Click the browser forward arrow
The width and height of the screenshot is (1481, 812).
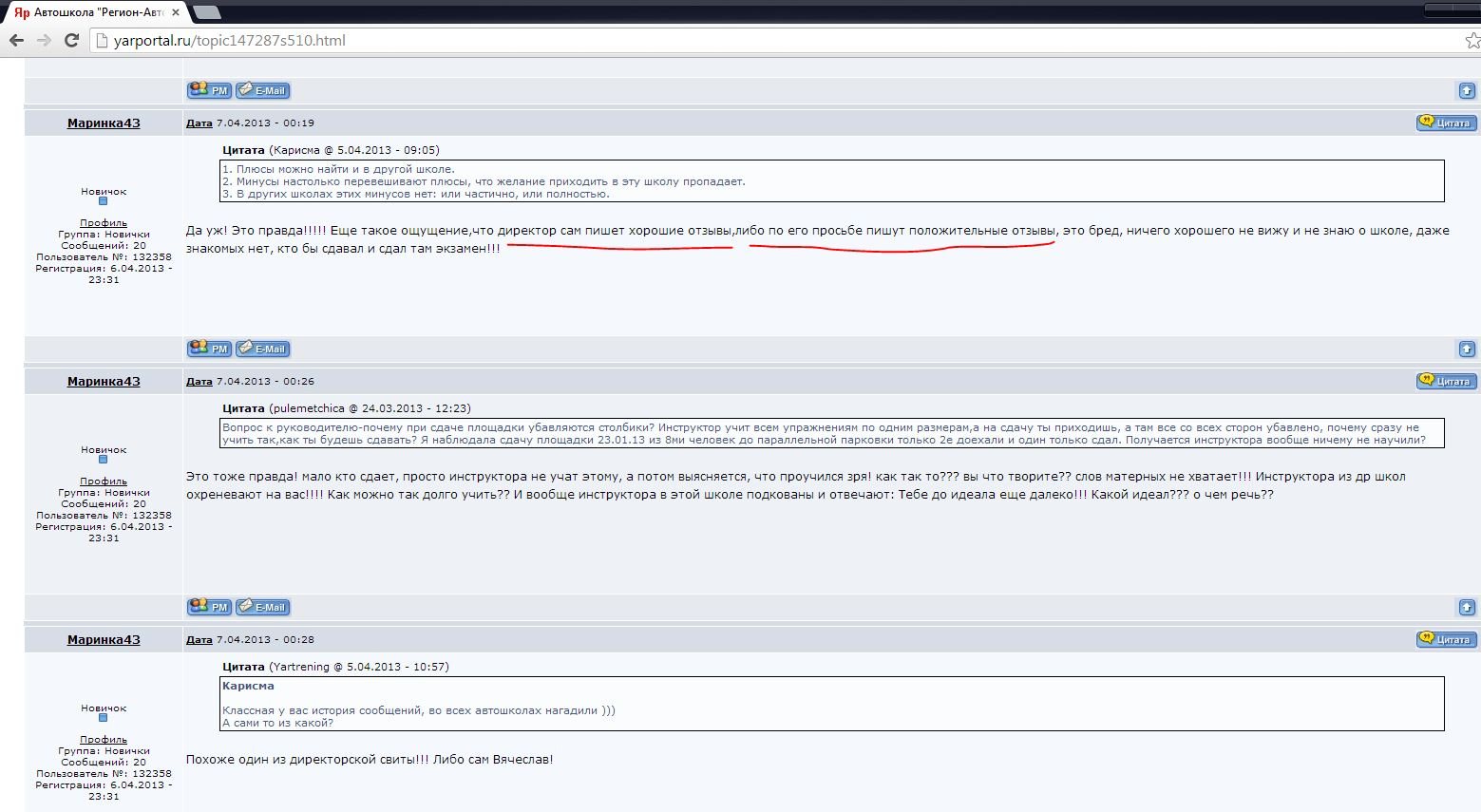44,40
